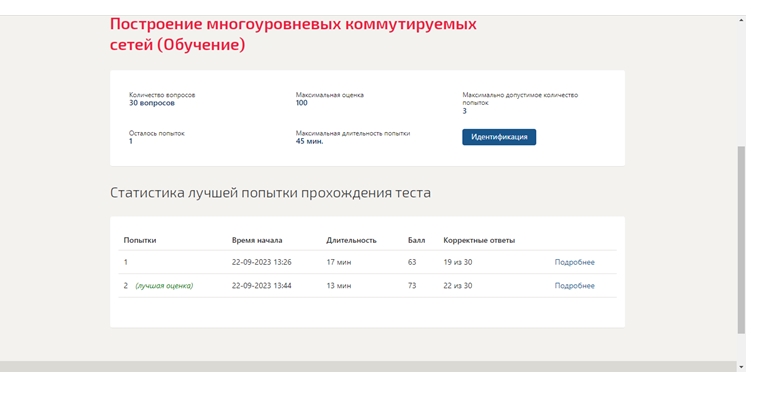Click the Корректные ответы column header
778x393 pixels.
(479, 240)
